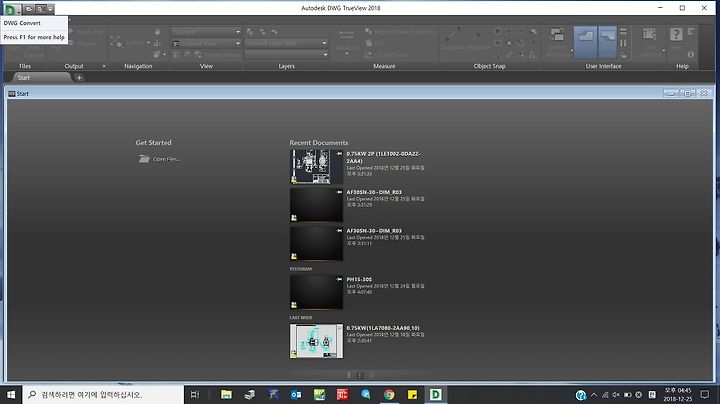The width and height of the screenshot is (720, 404).
Task: Click the taskbar clock showing 2018-12-25
Action: [678, 395]
